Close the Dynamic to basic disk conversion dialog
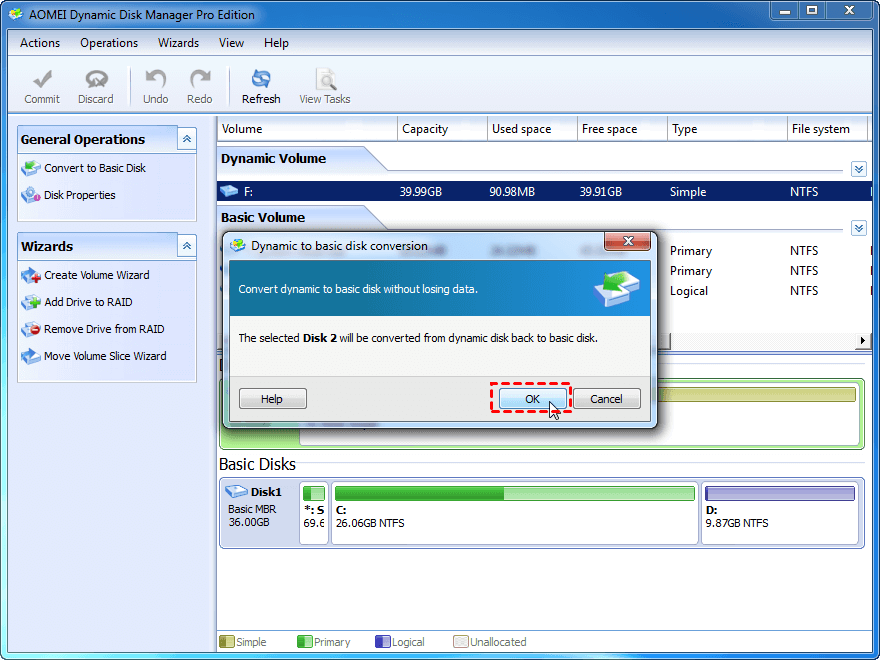The image size is (880, 660). point(627,241)
